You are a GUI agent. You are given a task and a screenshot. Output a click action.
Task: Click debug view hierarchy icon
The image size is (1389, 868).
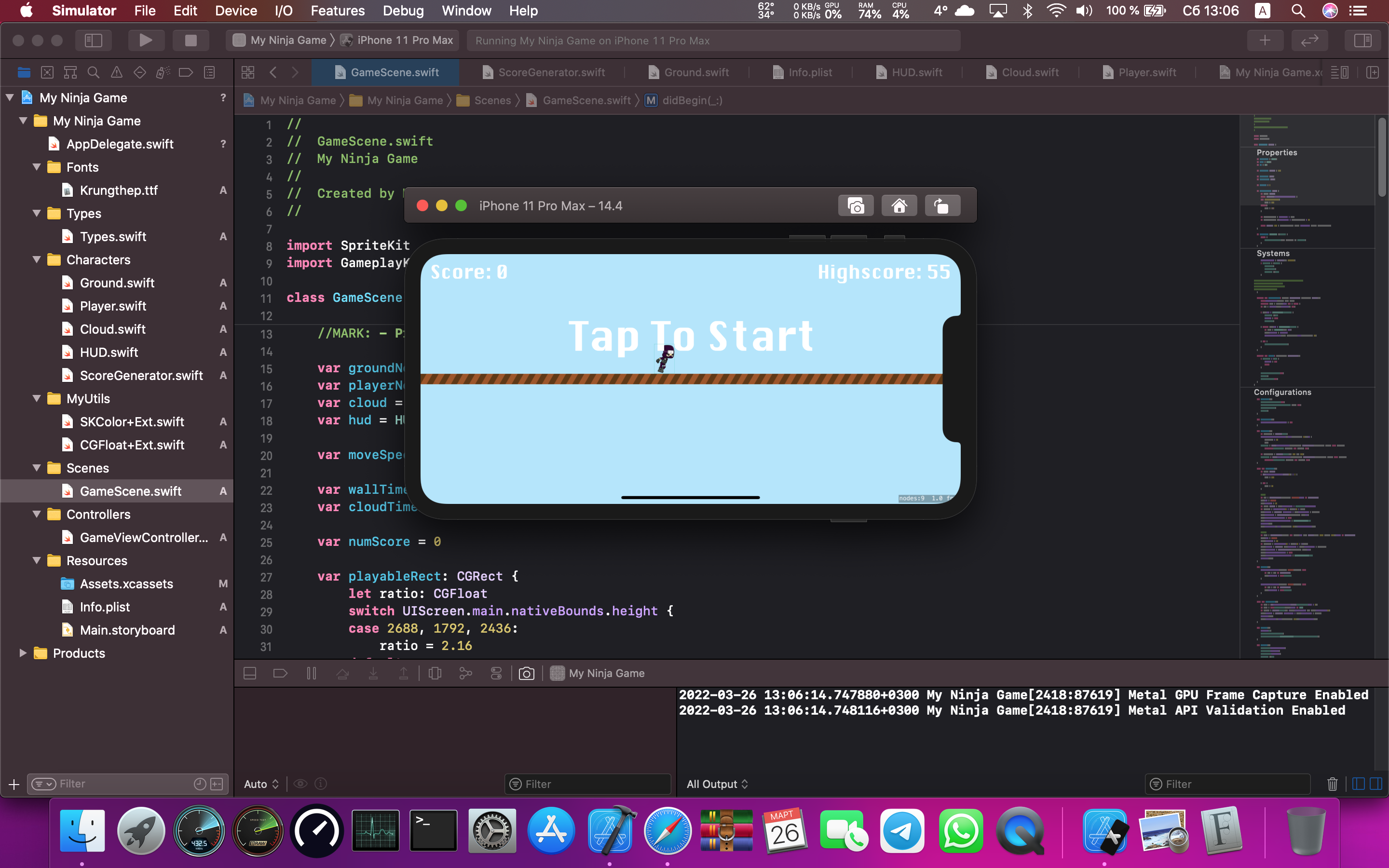(x=435, y=673)
